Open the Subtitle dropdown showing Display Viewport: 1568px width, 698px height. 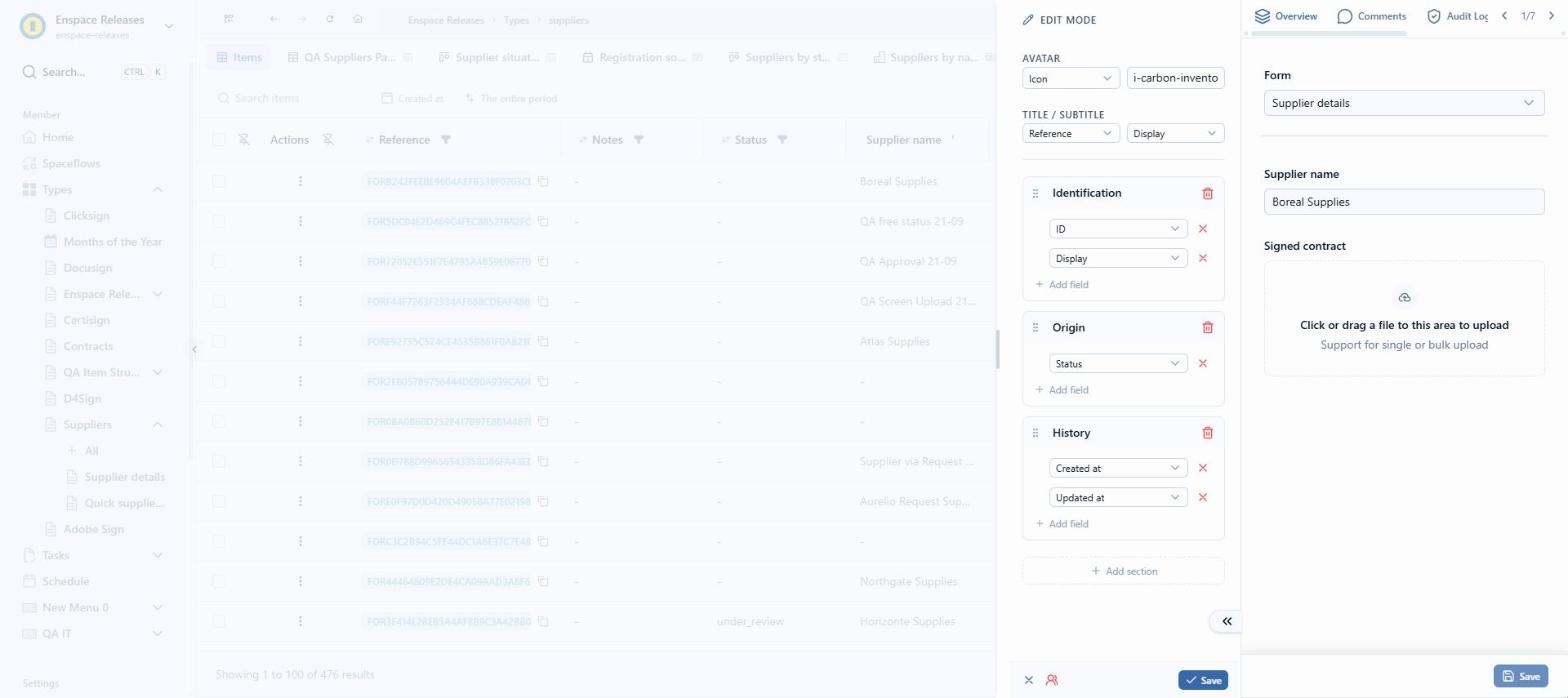point(1175,133)
